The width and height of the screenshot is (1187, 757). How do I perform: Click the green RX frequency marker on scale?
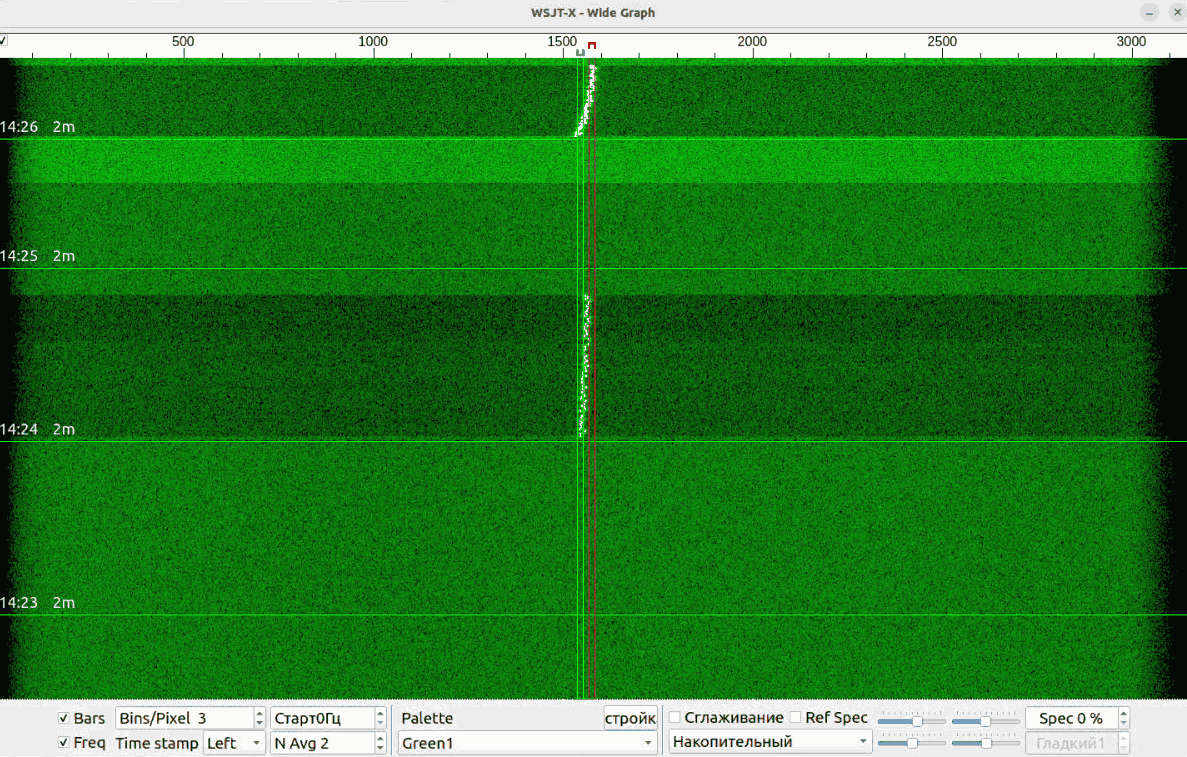pyautogui.click(x=580, y=51)
